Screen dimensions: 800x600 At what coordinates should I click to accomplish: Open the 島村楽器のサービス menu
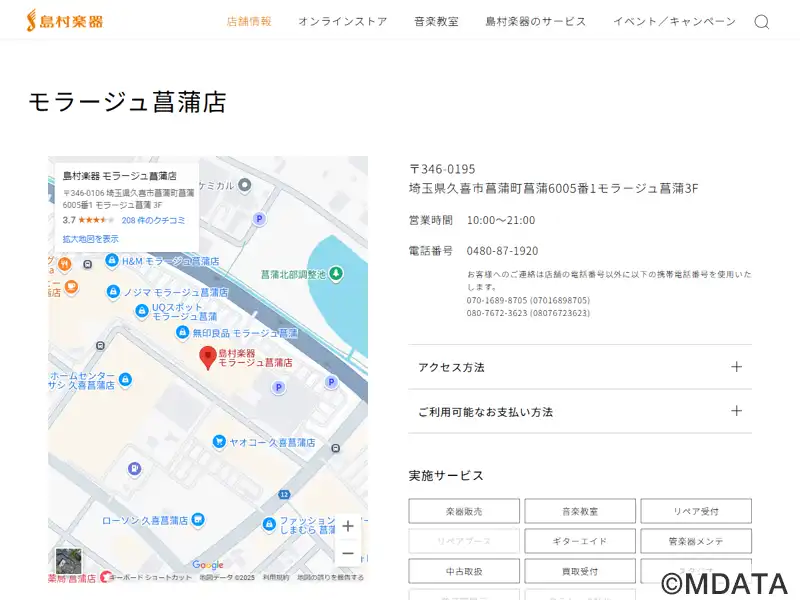point(536,21)
